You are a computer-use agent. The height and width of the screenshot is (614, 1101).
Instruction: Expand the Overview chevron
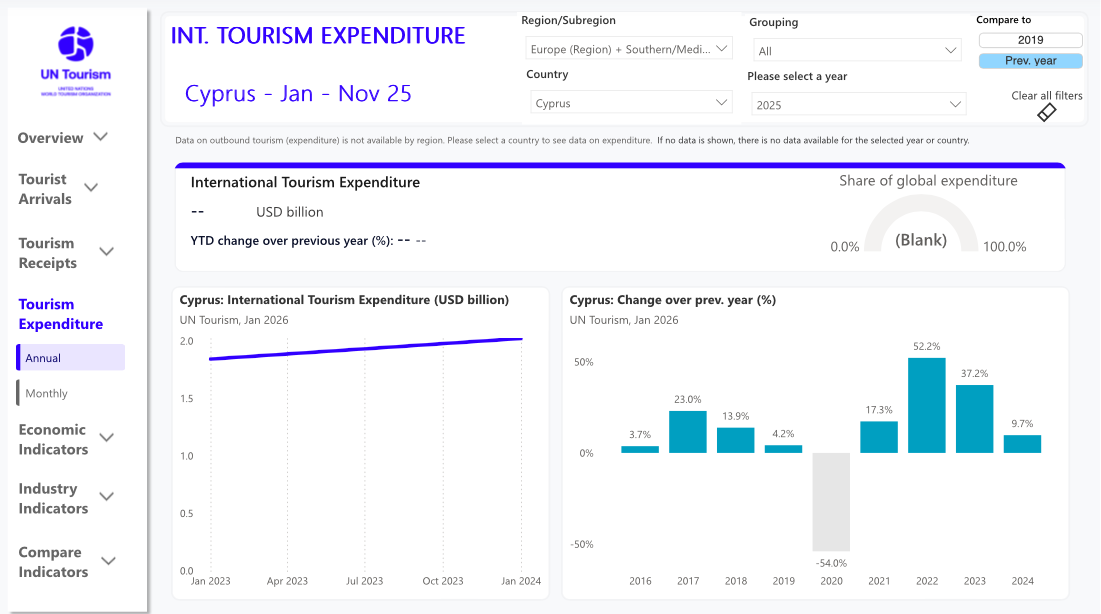coord(101,137)
